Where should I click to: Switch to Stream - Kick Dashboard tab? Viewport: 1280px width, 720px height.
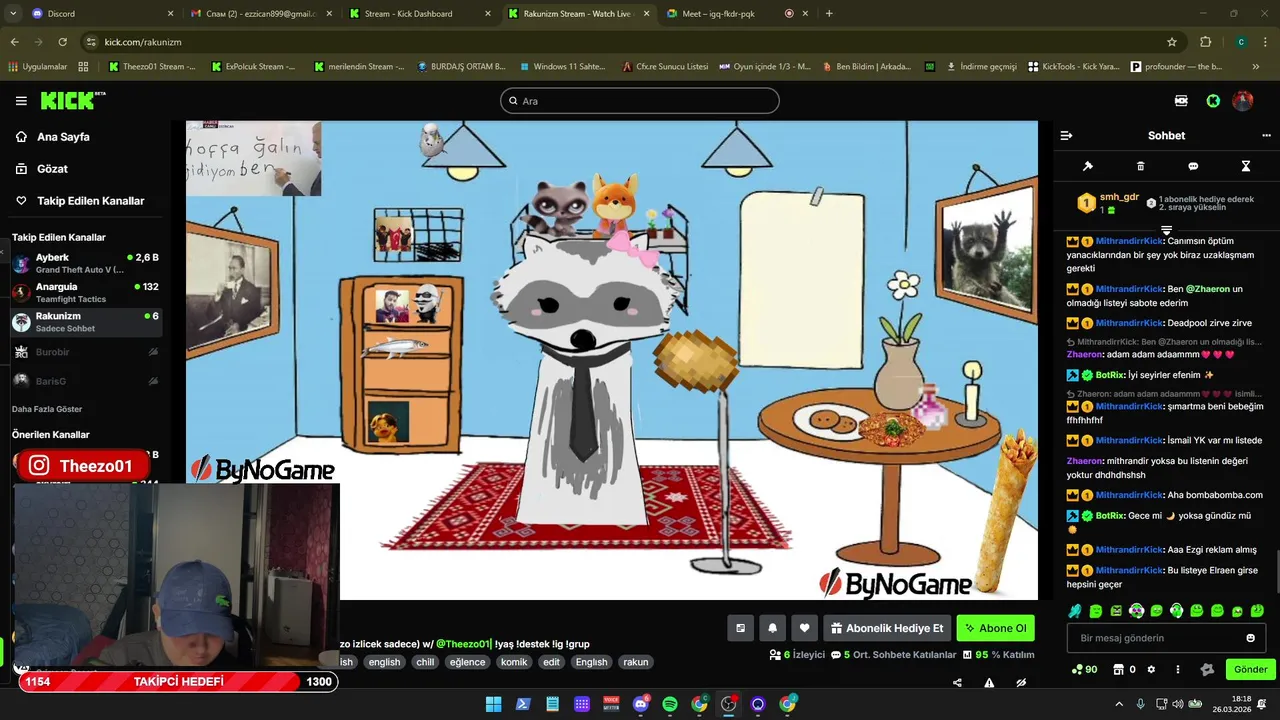(420, 14)
